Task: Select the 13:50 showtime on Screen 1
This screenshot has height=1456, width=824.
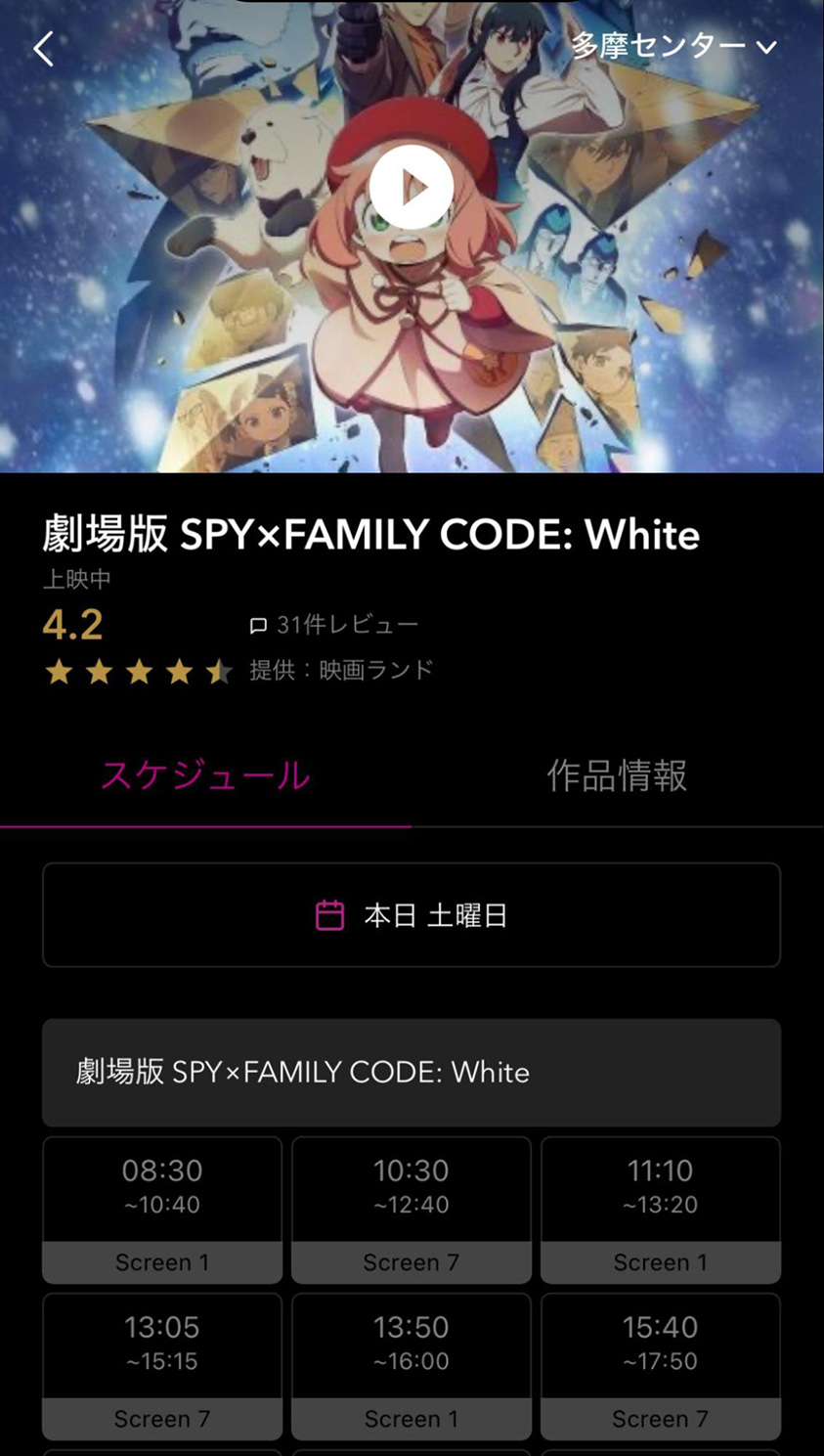Action: 412,1366
